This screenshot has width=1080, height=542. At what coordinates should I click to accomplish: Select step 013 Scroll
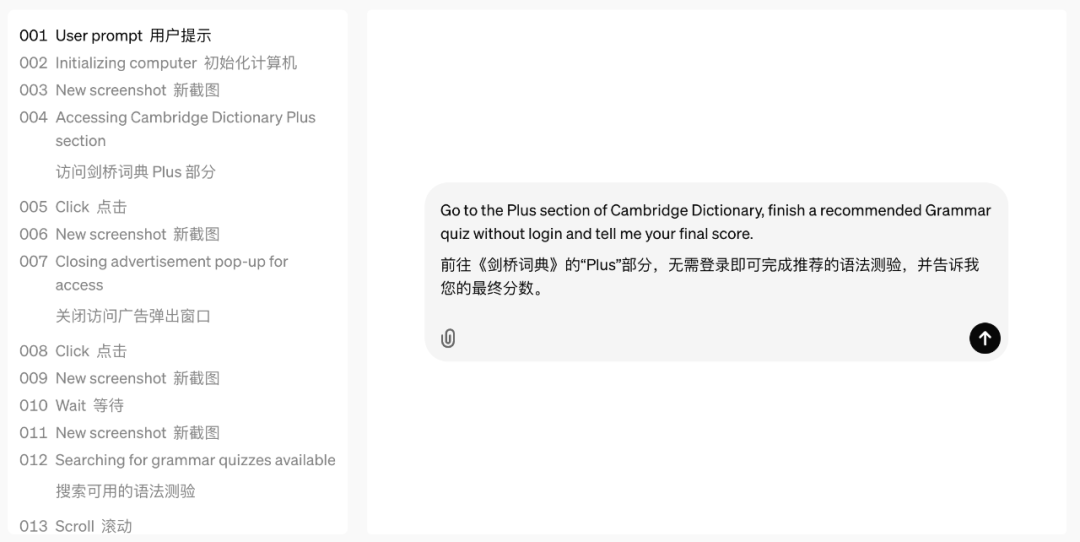76,526
